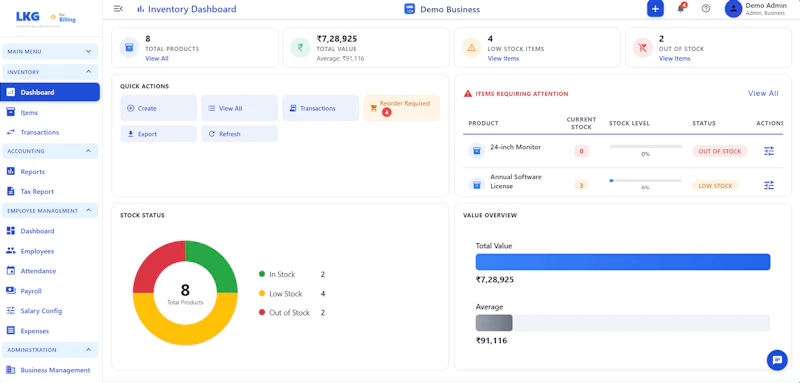Click the red Out of Stock legend dot
Image resolution: width=800 pixels, height=383 pixels.
262,313
